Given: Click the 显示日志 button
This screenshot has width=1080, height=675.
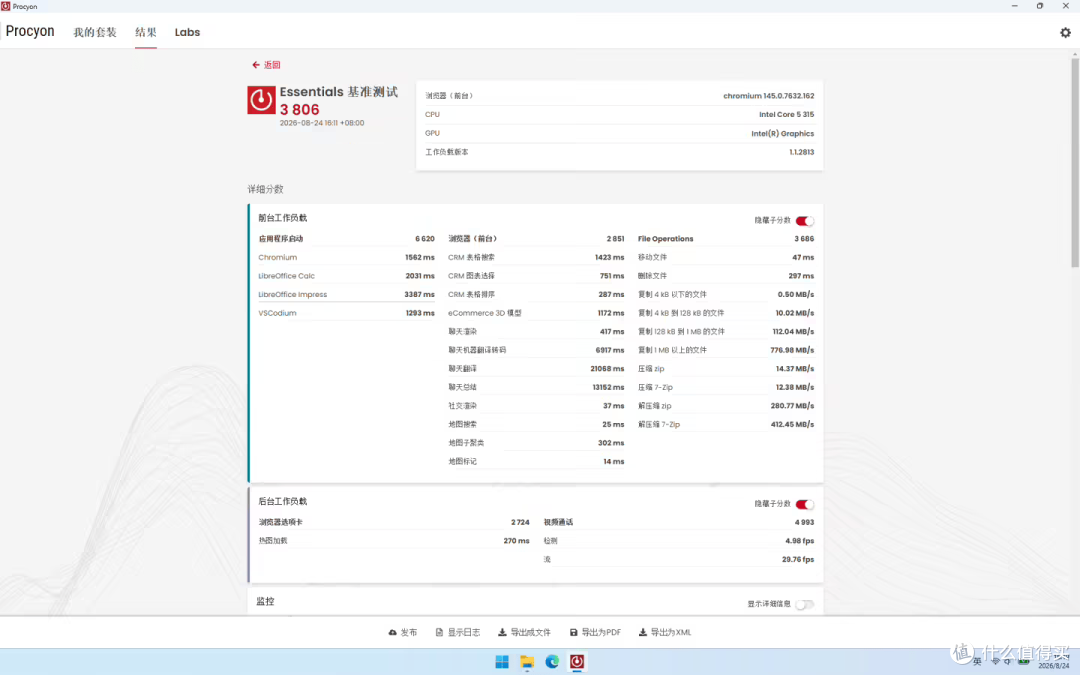Looking at the screenshot, I should [457, 632].
